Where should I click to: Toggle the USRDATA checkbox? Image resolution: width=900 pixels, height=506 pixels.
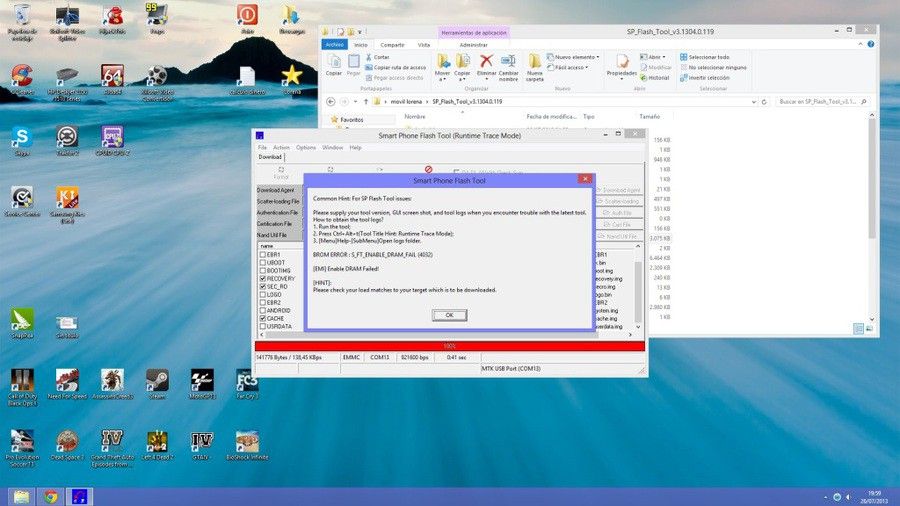pos(263,326)
